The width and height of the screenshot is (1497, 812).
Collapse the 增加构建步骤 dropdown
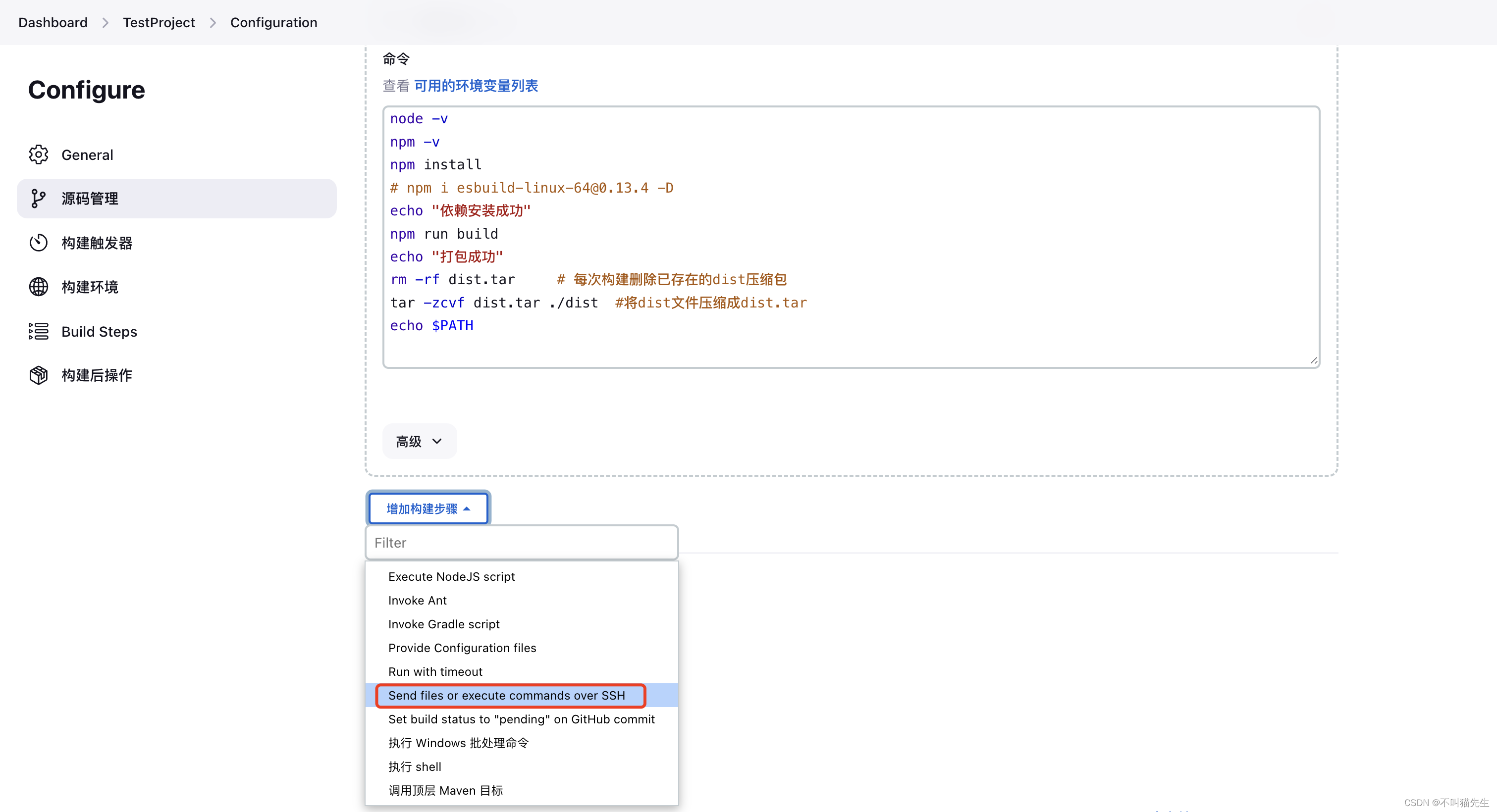point(428,509)
